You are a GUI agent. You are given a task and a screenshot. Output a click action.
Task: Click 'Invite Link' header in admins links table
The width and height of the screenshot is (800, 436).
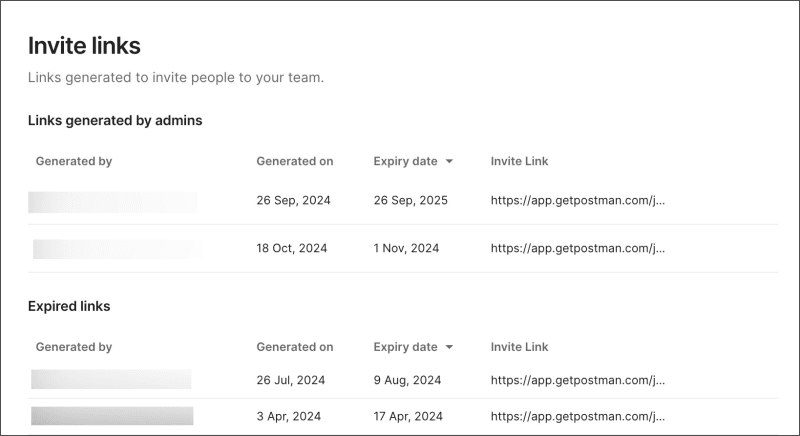pos(519,161)
